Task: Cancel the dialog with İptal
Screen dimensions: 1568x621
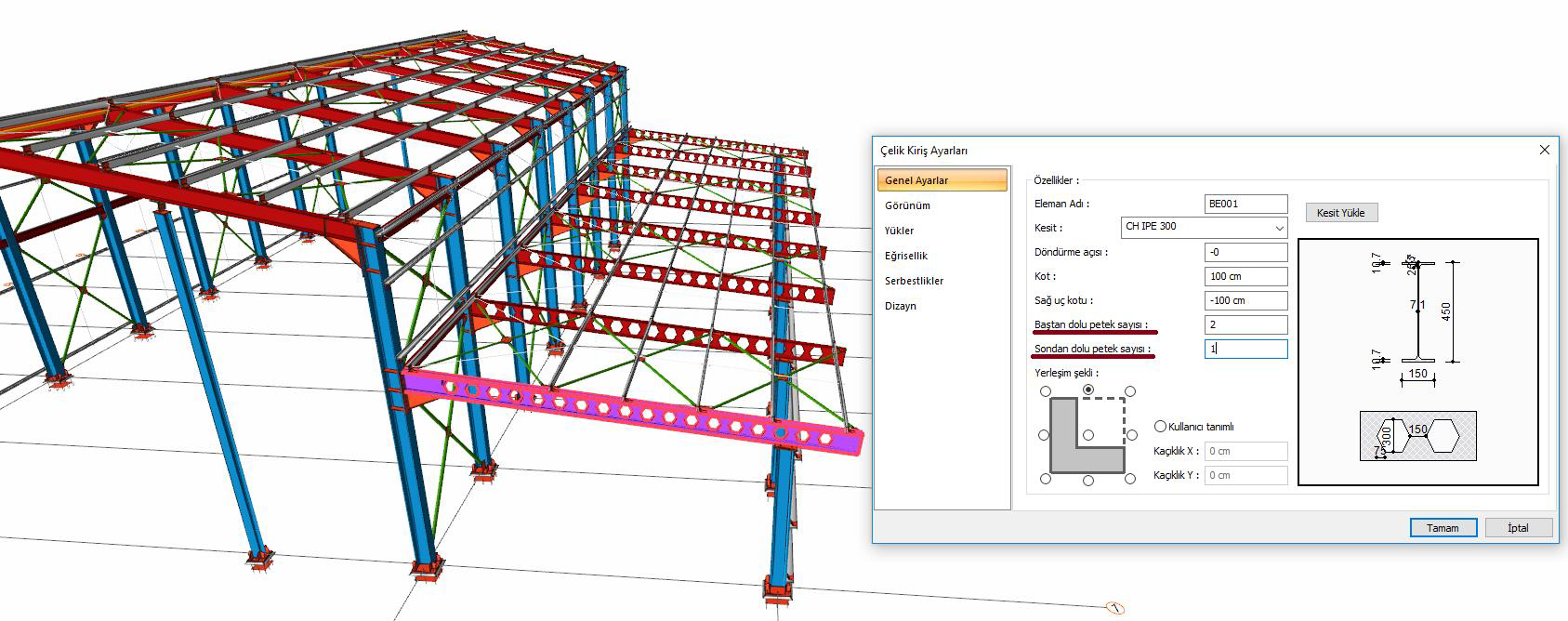Action: [x=1518, y=528]
